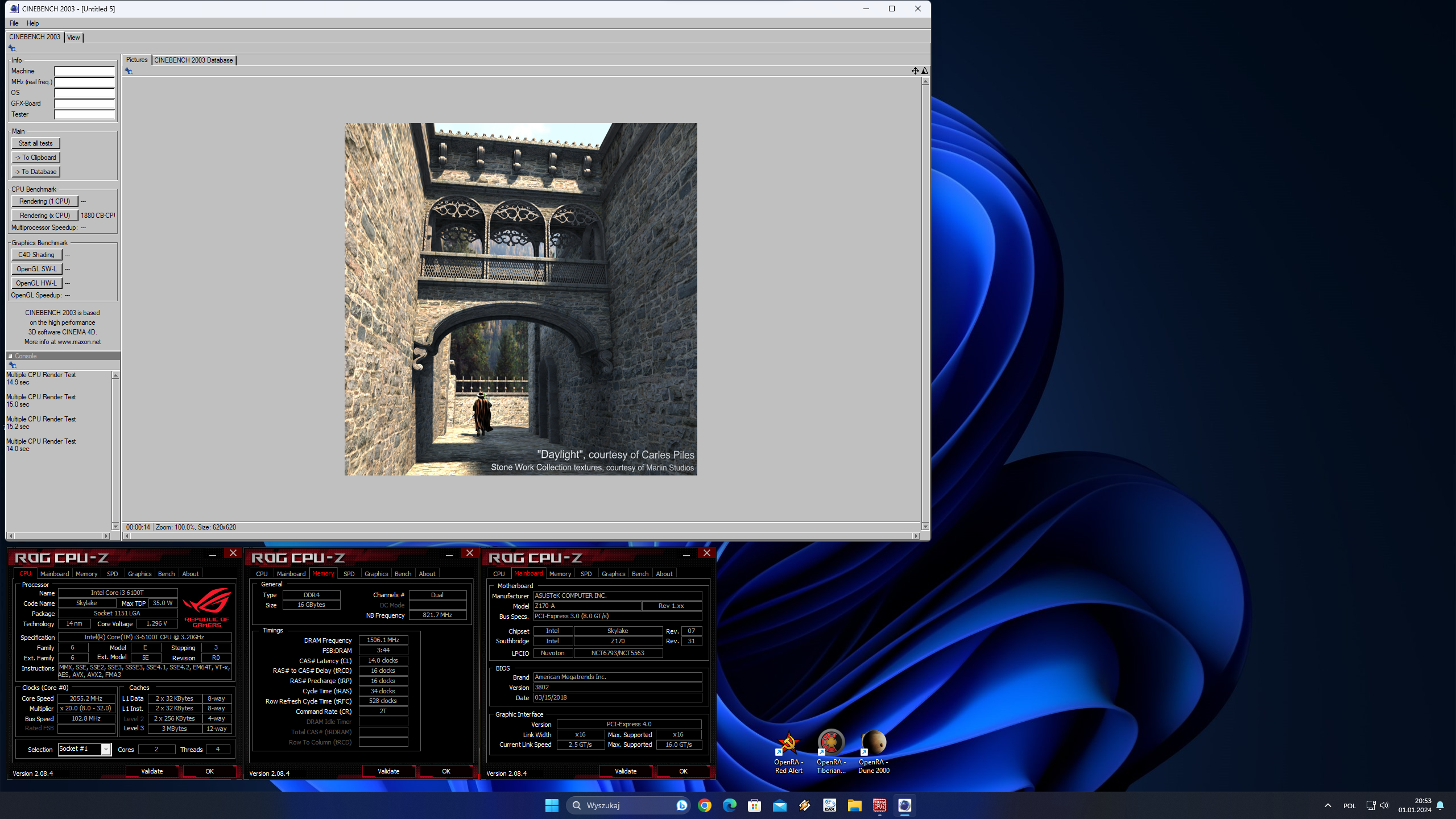Open the notification bell in the system tray
The width and height of the screenshot is (1456, 819).
(1440, 805)
